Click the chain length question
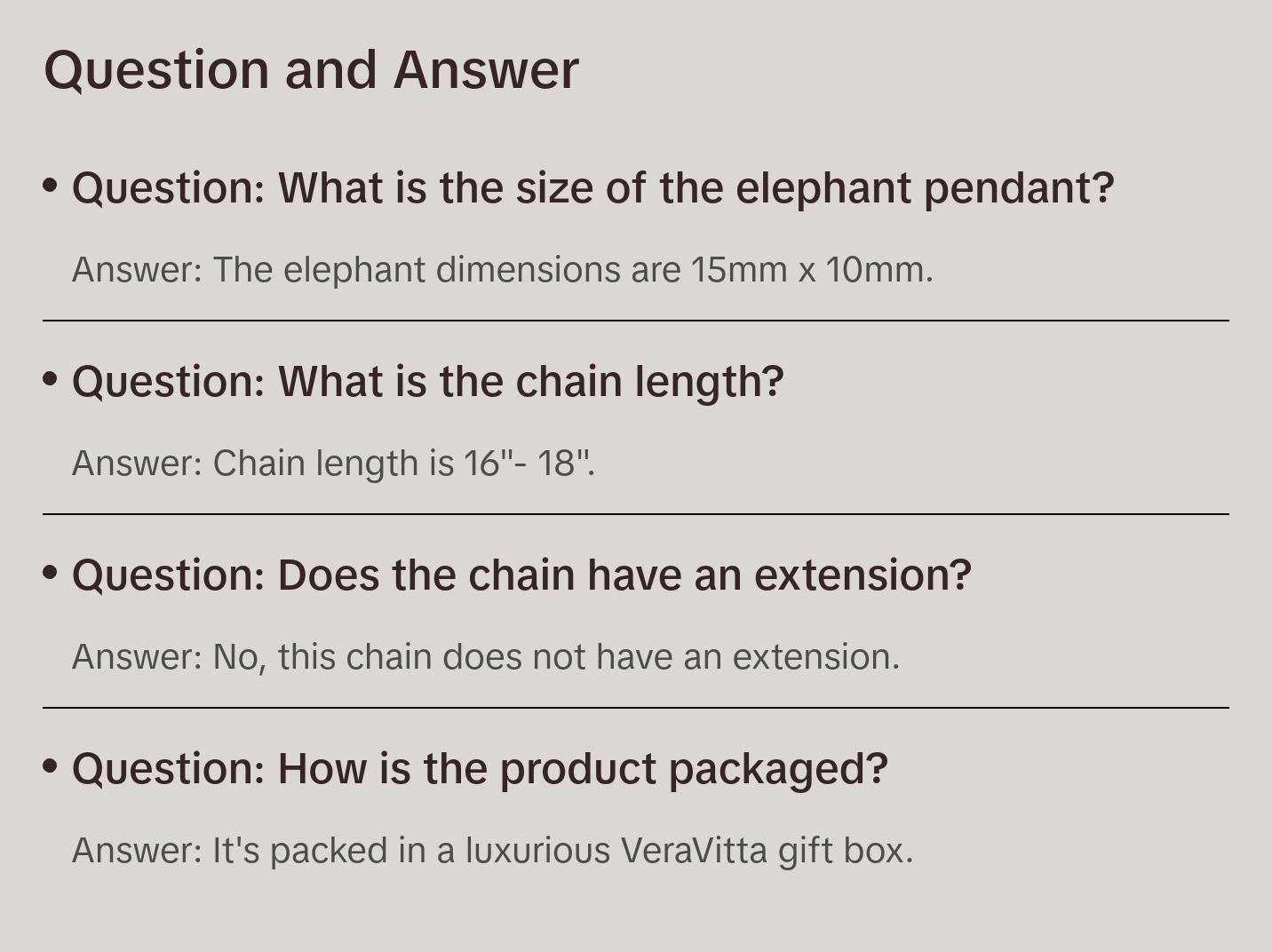The height and width of the screenshot is (952, 1272). (427, 382)
